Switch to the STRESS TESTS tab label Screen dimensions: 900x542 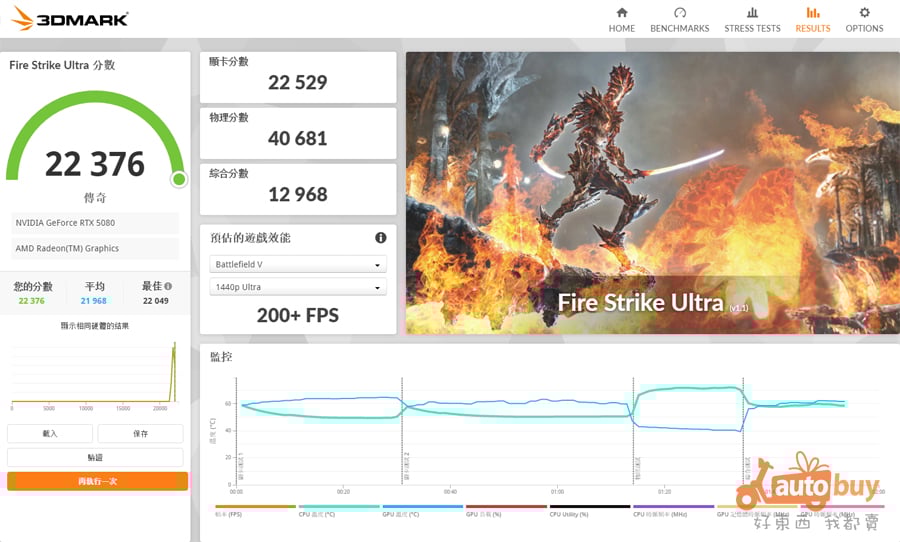pos(752,29)
